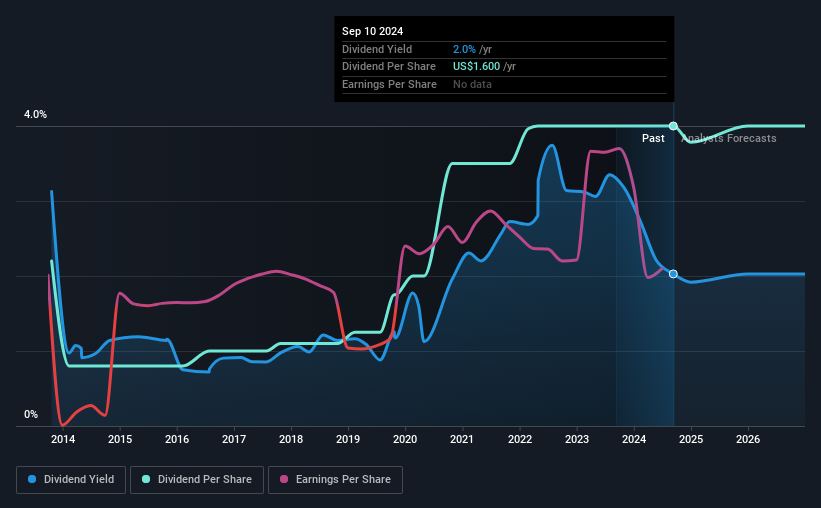Click the 4.0% y-axis label
Viewport: 821px width, 508px height.
[x=36, y=114]
